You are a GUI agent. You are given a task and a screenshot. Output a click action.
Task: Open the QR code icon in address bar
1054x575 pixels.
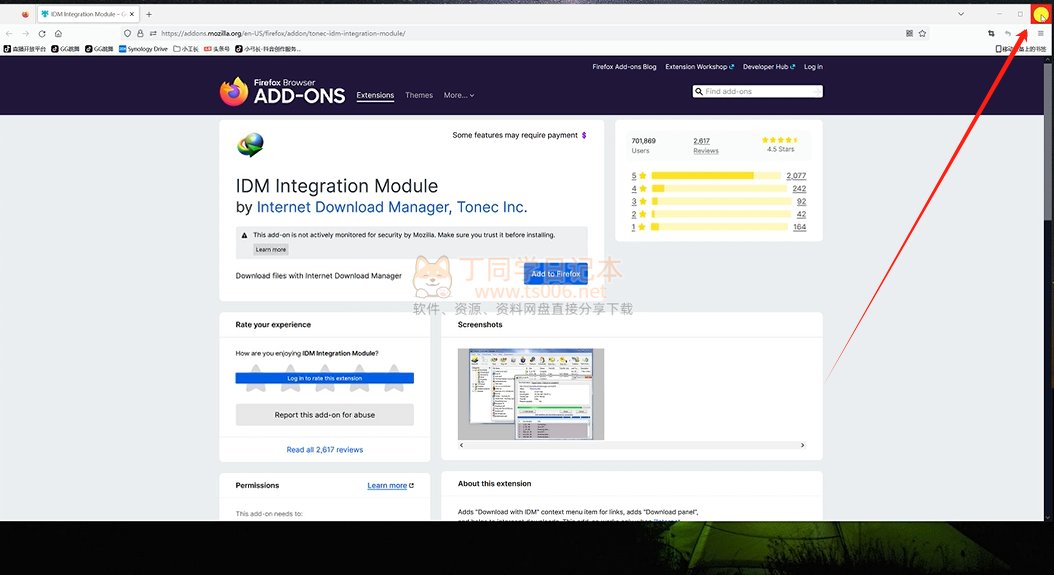pyautogui.click(x=909, y=33)
